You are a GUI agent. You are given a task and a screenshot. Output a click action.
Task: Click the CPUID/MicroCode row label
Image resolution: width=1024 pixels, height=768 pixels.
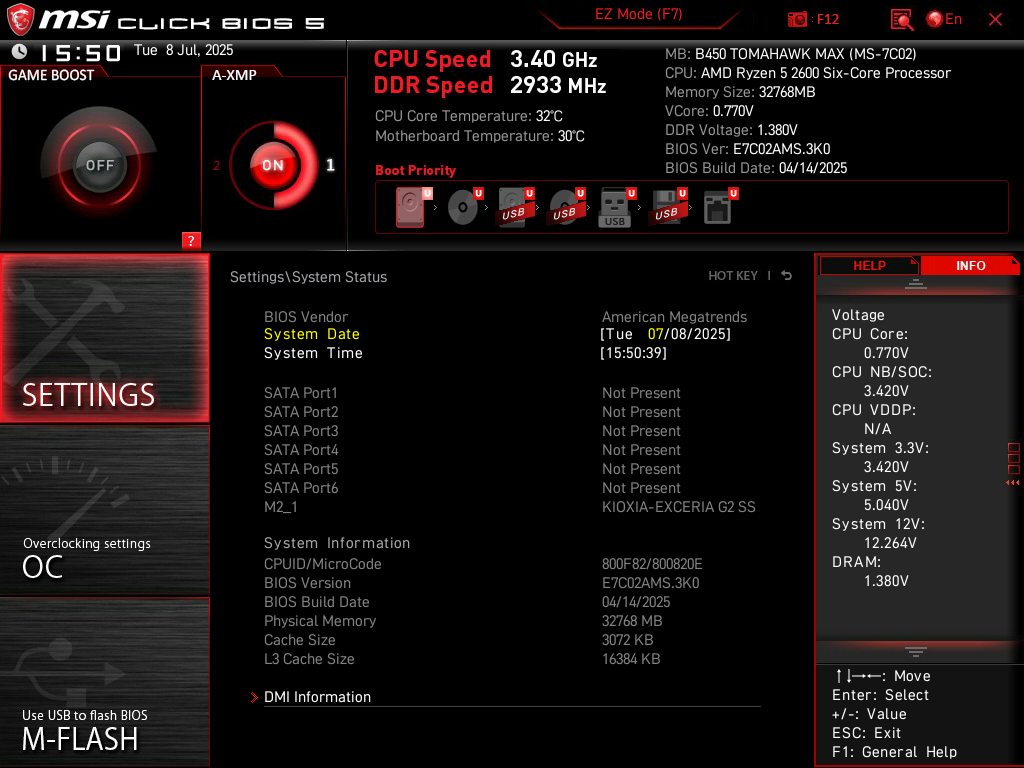pyautogui.click(x=323, y=564)
